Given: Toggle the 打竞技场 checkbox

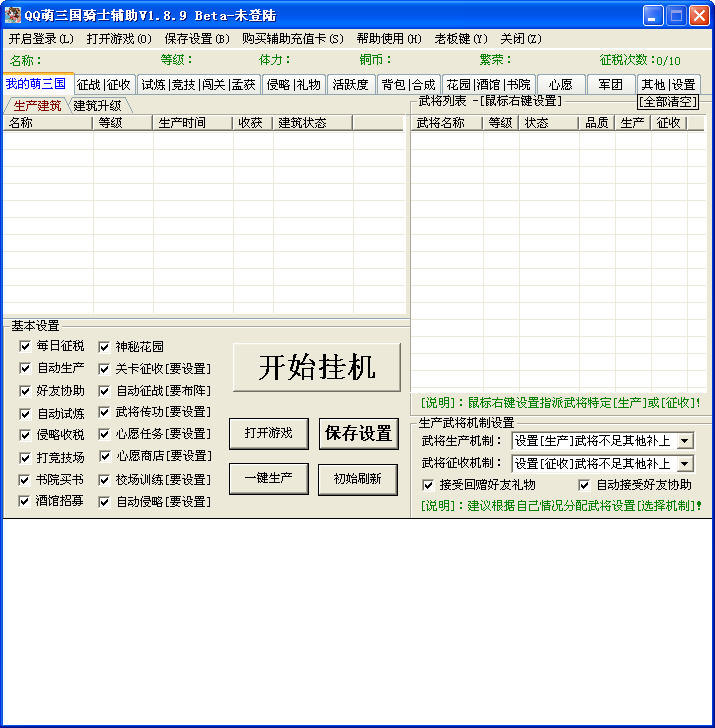Looking at the screenshot, I should coord(25,458).
